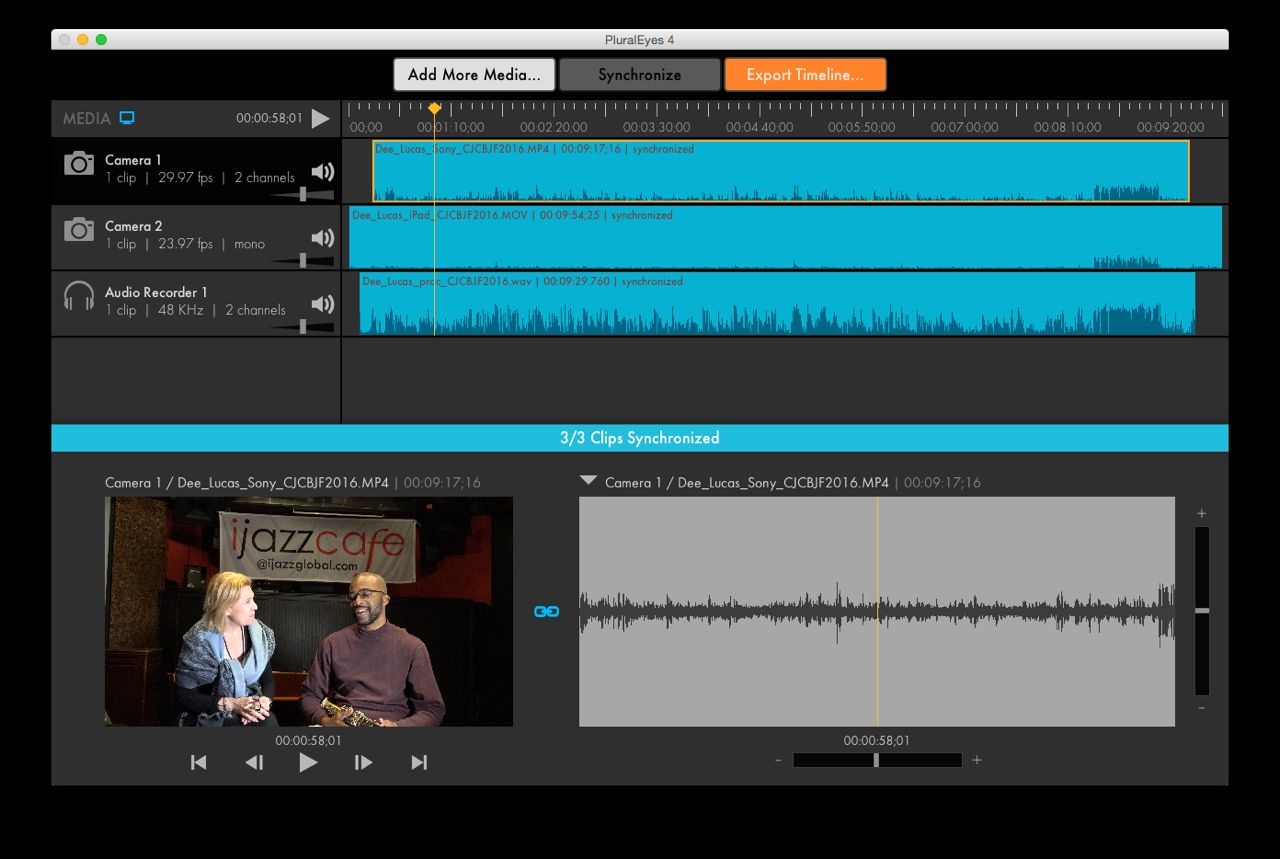Jump to the end of the clip
Screen dimensions: 1280x859
click(x=419, y=763)
